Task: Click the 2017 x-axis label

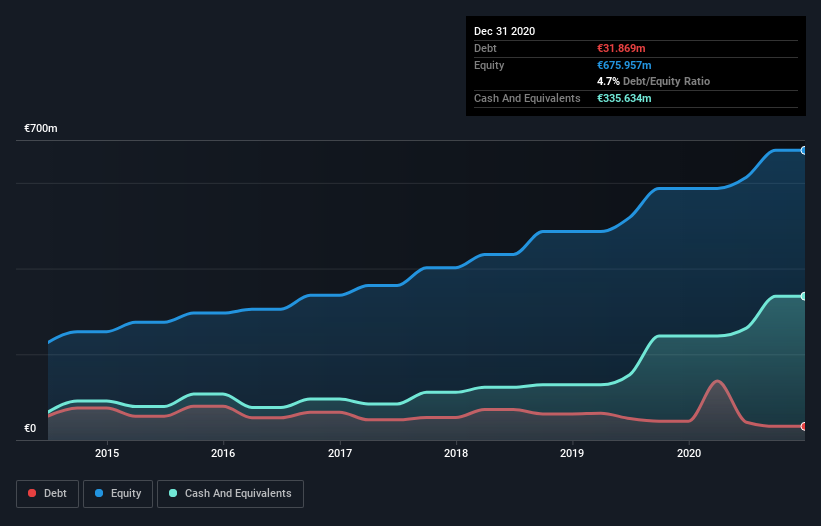Action: [x=340, y=453]
